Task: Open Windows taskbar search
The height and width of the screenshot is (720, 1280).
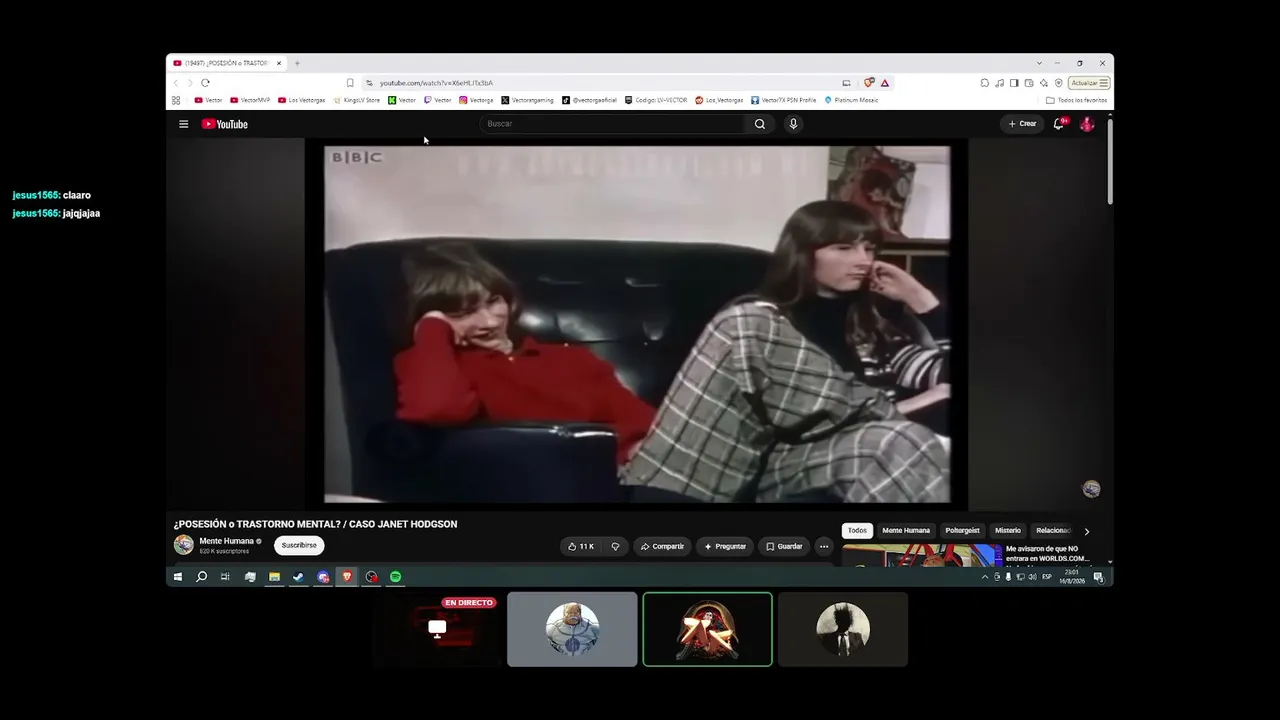Action: (x=202, y=577)
